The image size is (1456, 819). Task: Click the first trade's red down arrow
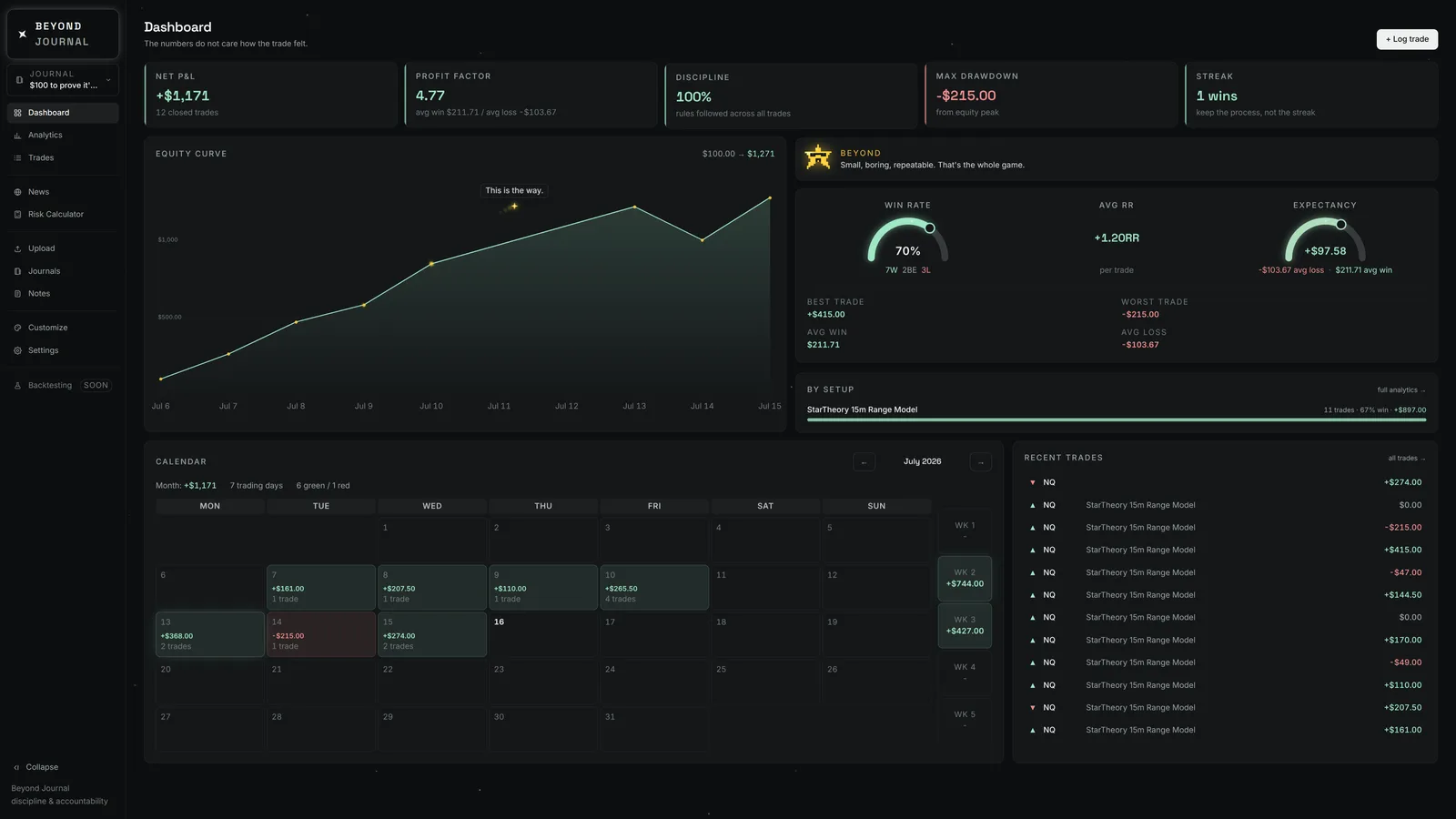click(1033, 483)
